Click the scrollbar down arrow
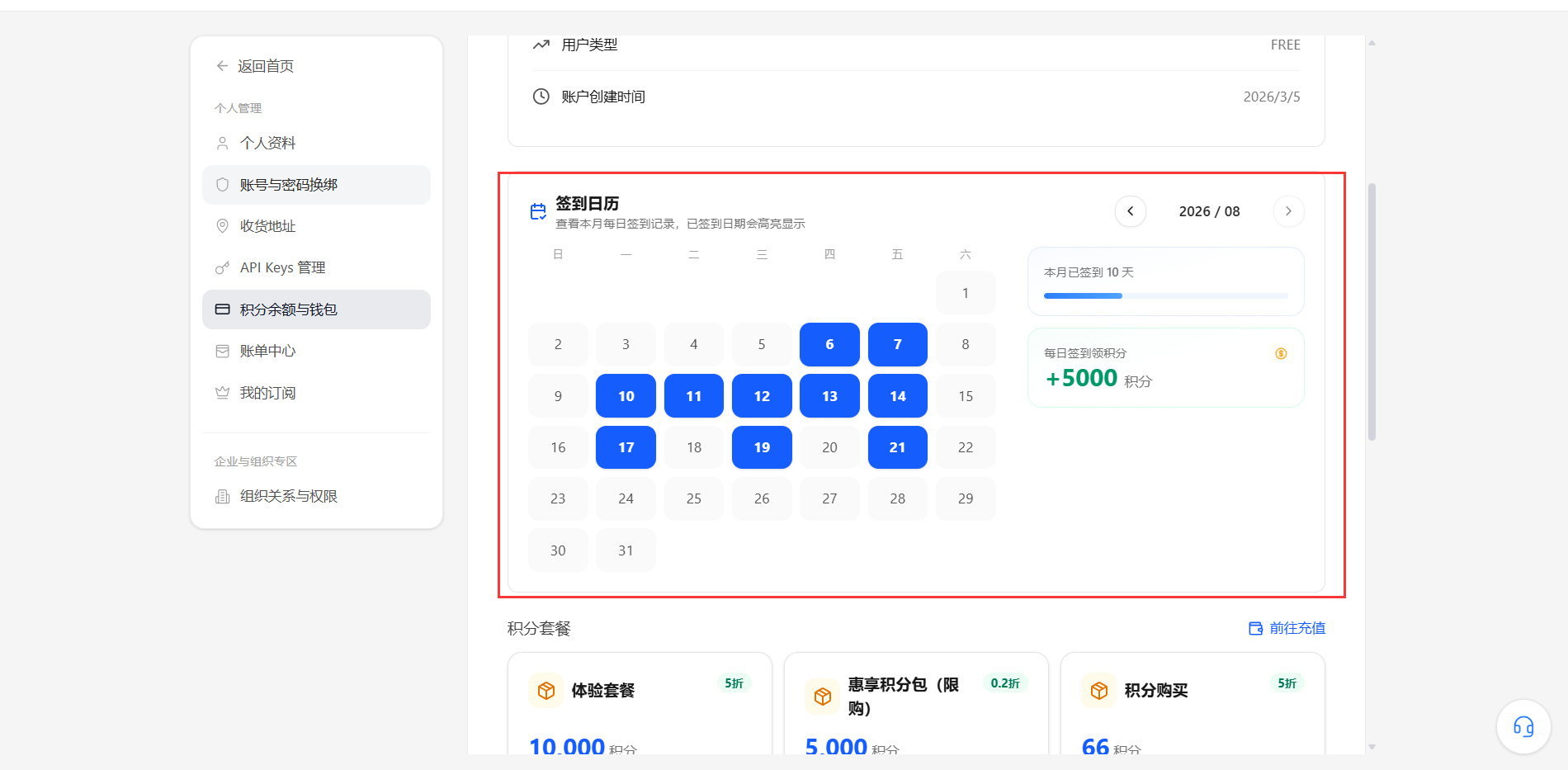The image size is (1568, 770). coord(1372,747)
